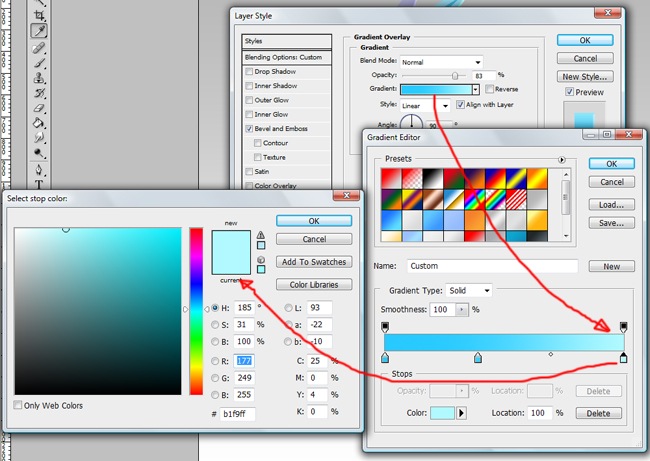Open the Blend Mode dropdown
Viewport: 650px width, 461px height.
point(441,61)
